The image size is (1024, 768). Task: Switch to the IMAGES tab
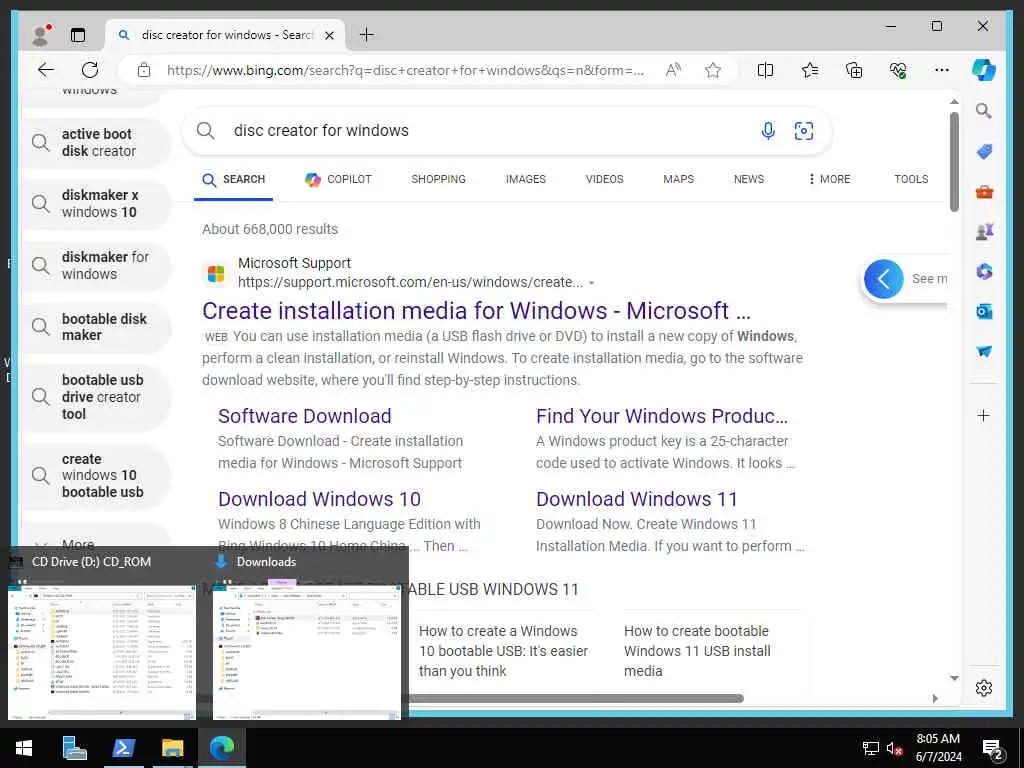click(x=525, y=180)
